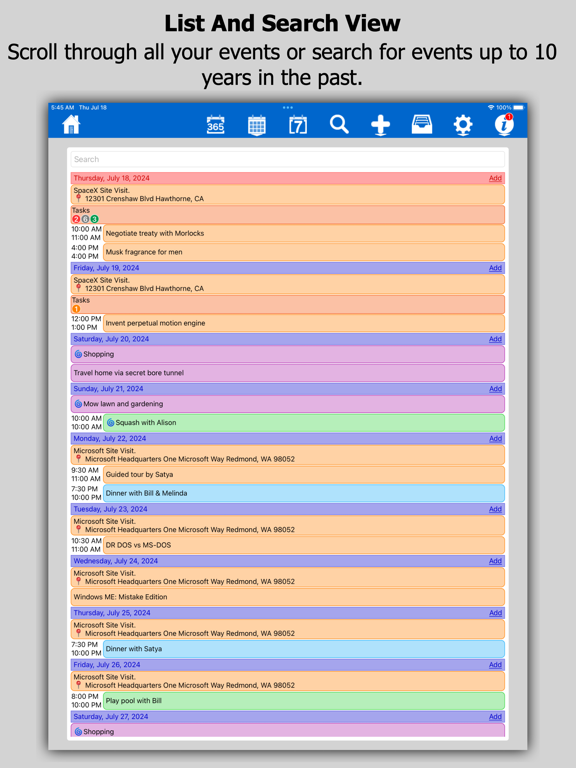Open 'Dinner with Bill & Melinda' event
Screen dimensions: 576x768
pos(304,493)
